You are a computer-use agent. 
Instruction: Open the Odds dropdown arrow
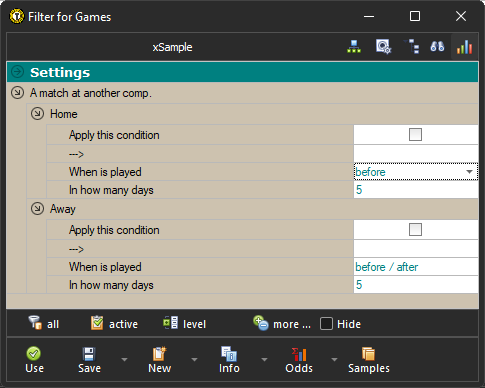coord(334,360)
